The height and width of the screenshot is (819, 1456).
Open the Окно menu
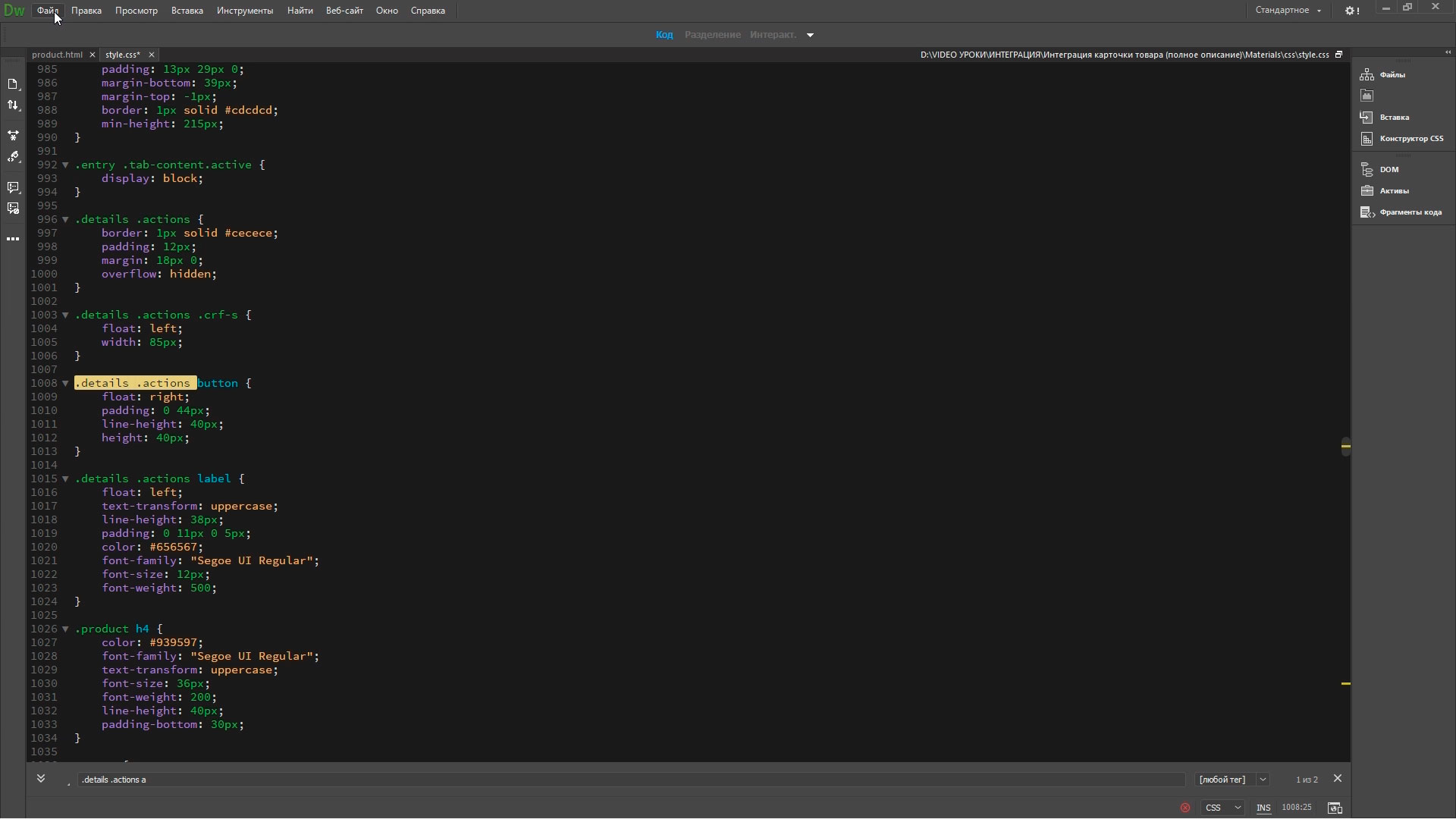(387, 11)
